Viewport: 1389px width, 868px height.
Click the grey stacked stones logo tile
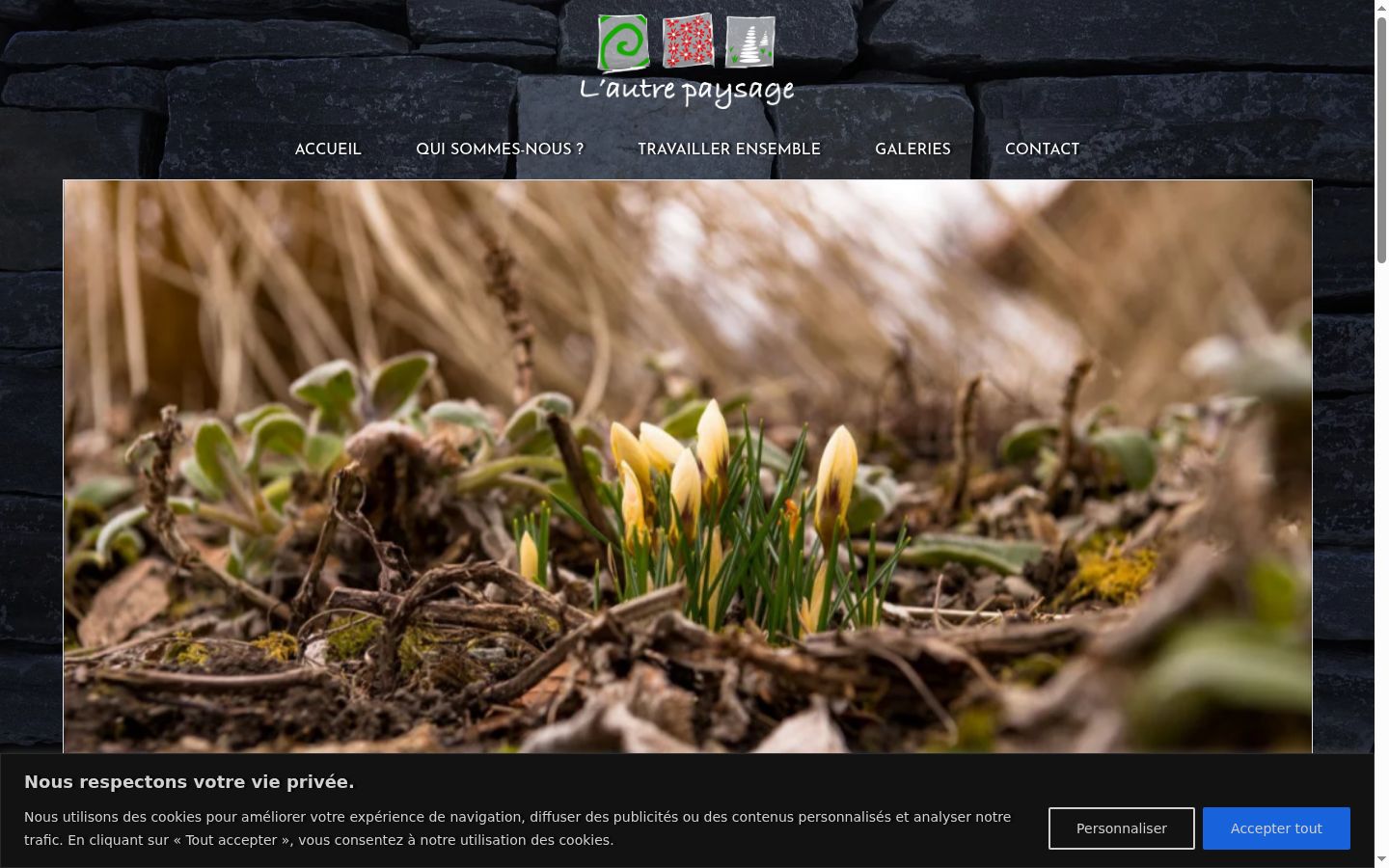(750, 41)
